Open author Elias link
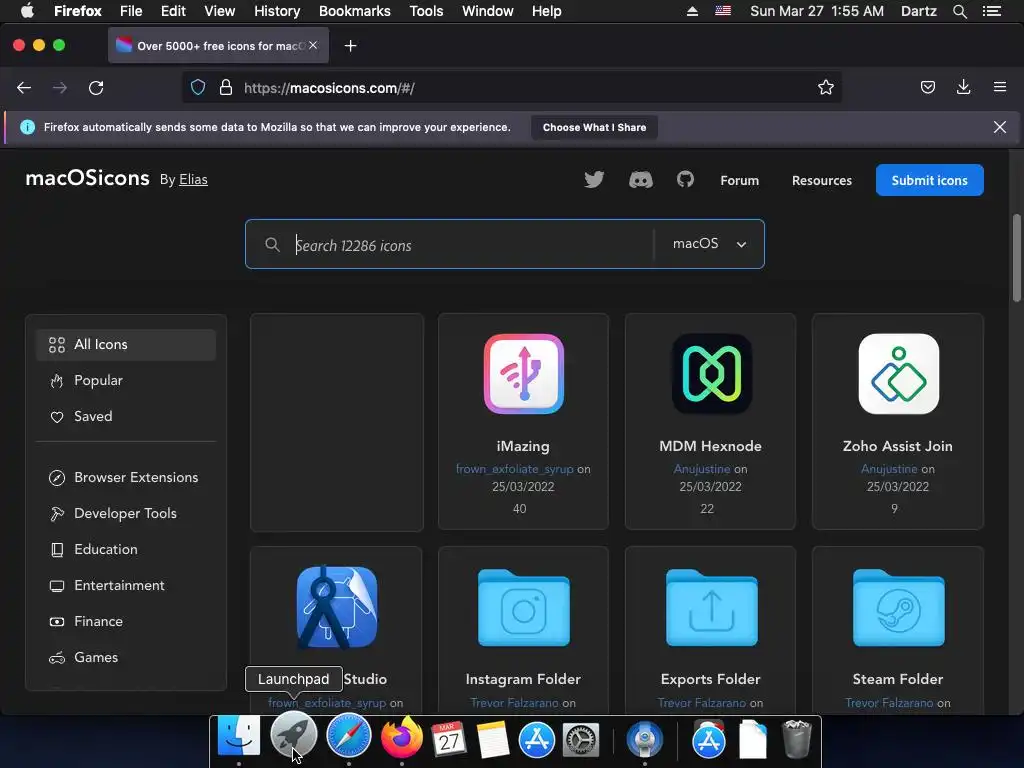 click(x=193, y=180)
